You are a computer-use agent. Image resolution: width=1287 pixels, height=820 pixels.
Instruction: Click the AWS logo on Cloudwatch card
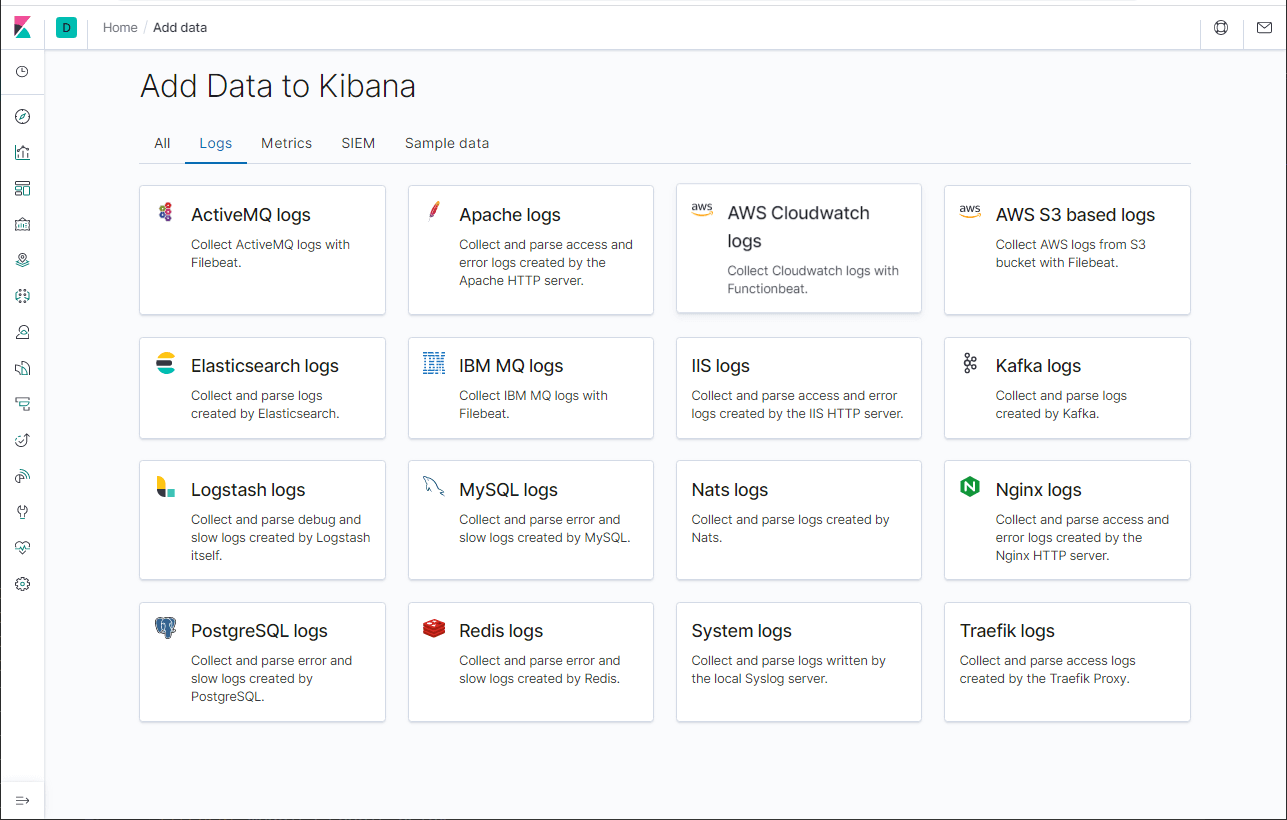point(702,209)
